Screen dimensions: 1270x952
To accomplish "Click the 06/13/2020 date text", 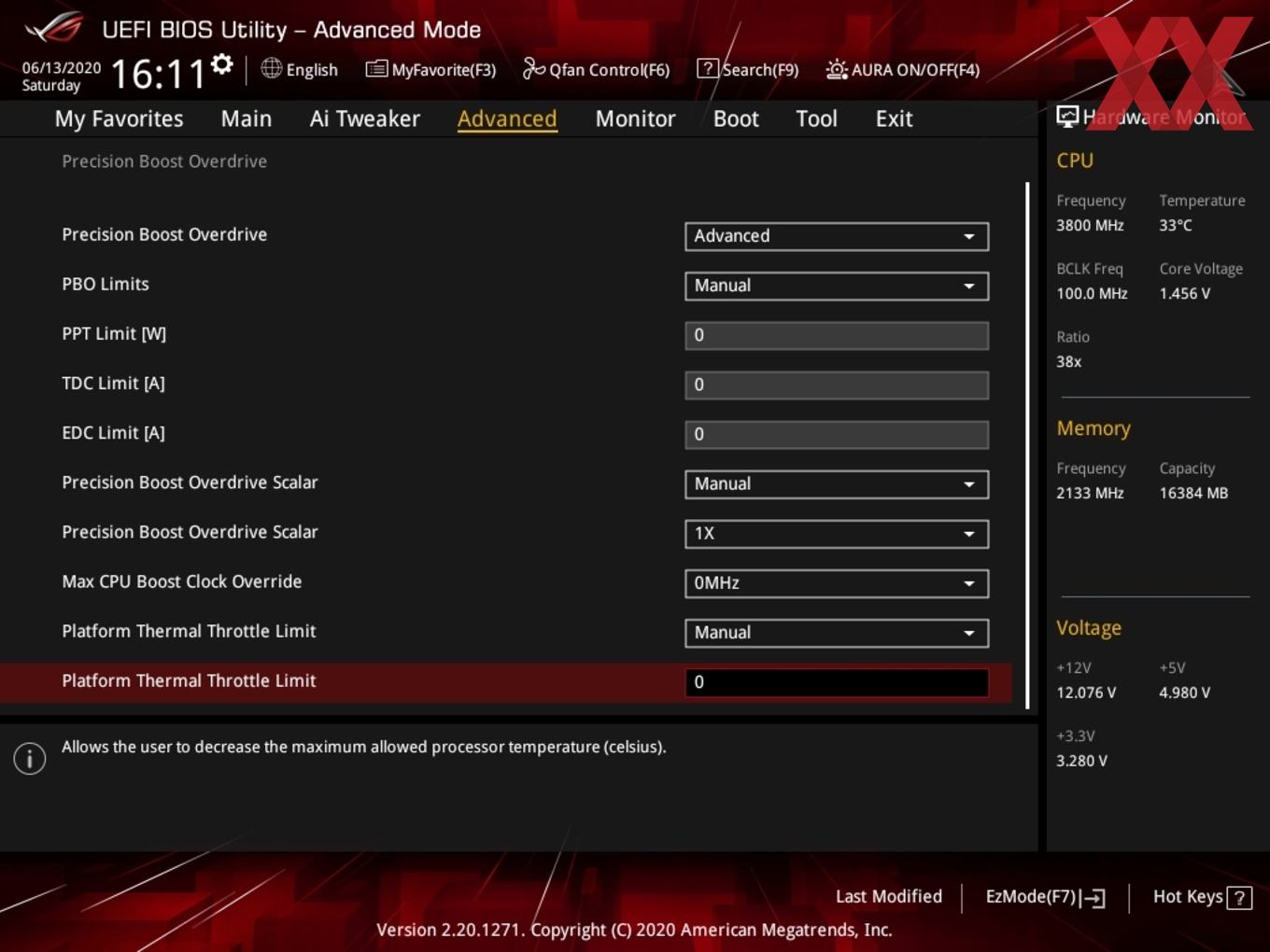I will click(62, 68).
